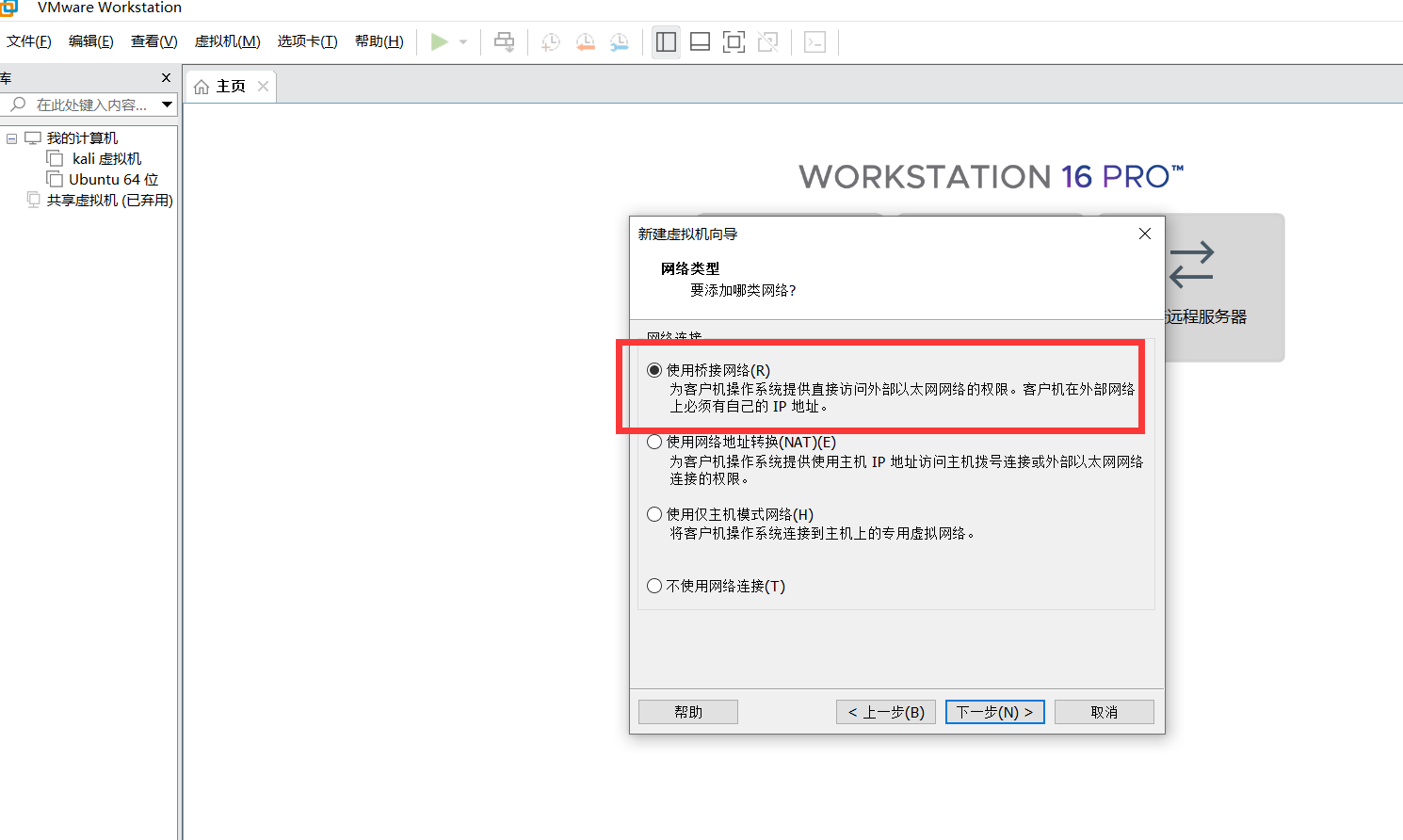Open the 文件(F) menu
Screen dimensions: 1403x840
click(x=29, y=41)
